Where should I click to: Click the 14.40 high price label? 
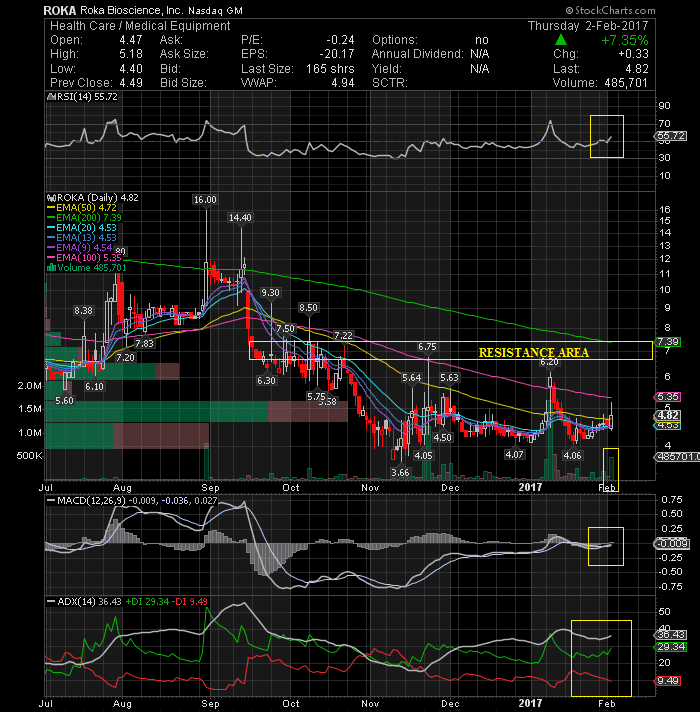click(240, 218)
